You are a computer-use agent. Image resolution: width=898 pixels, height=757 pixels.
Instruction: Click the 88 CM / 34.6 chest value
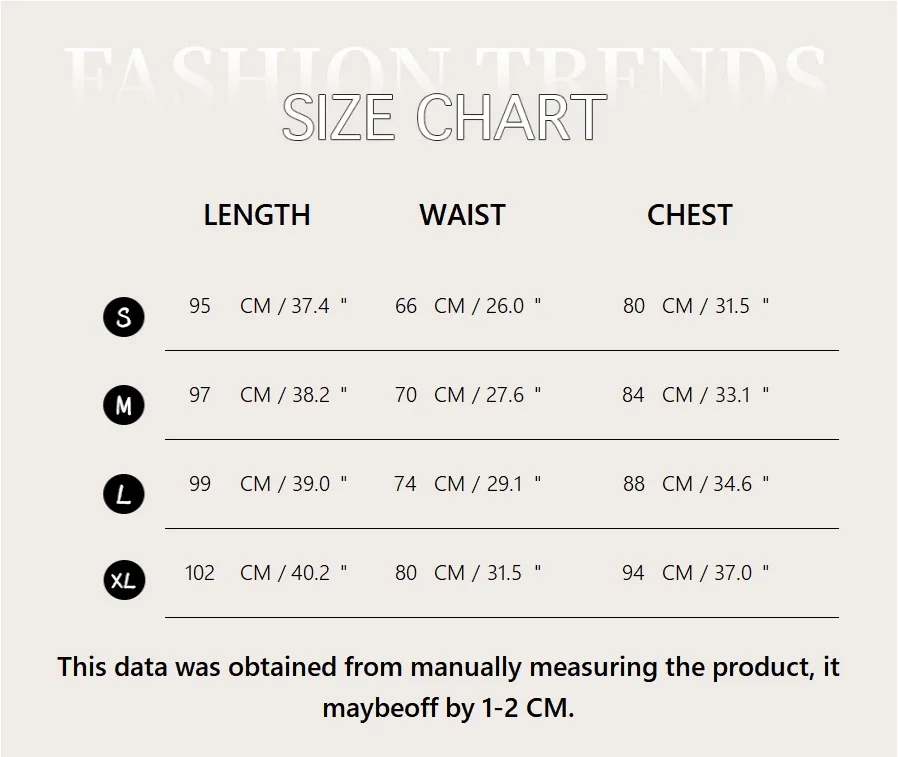tap(696, 484)
